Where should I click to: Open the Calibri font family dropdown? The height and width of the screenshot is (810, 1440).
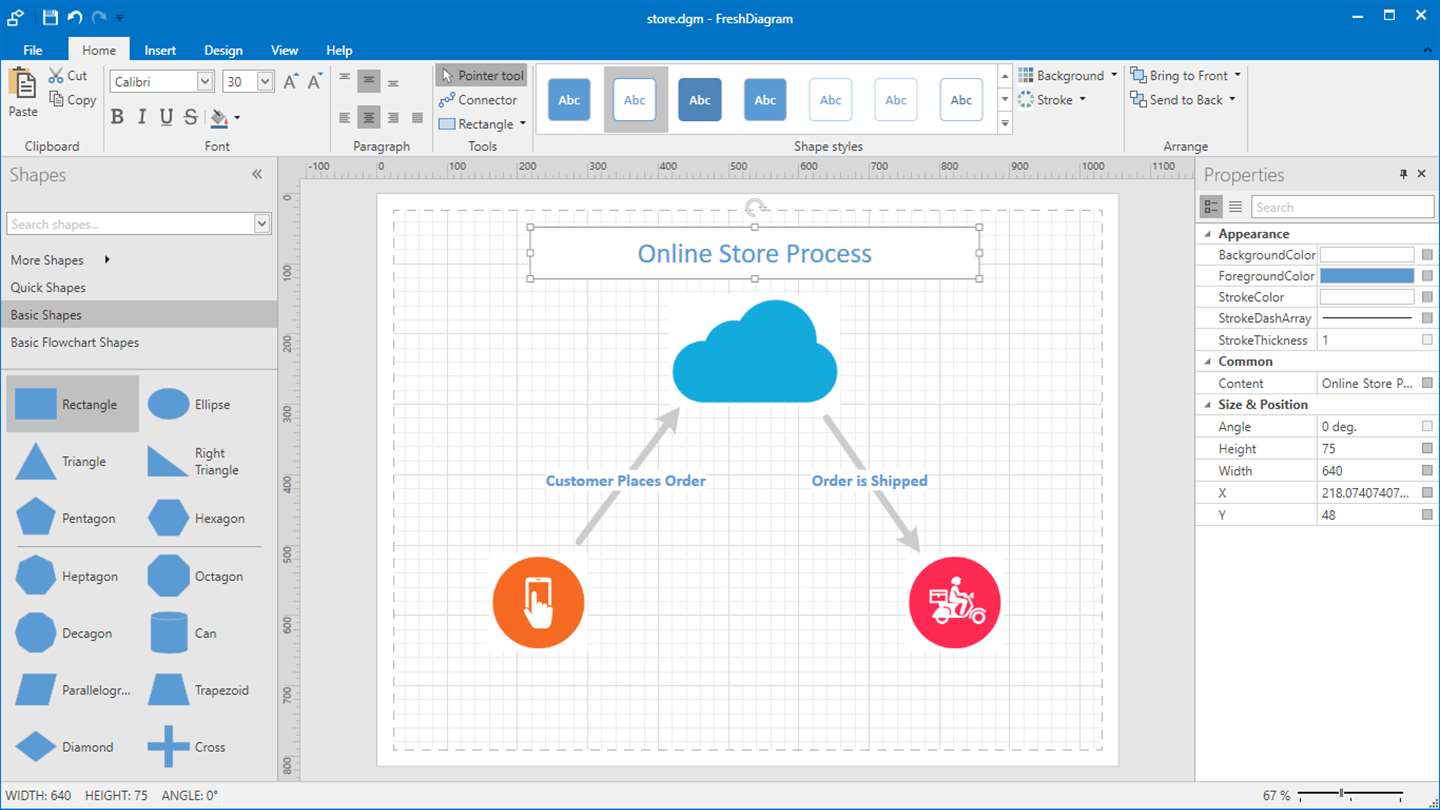click(205, 82)
